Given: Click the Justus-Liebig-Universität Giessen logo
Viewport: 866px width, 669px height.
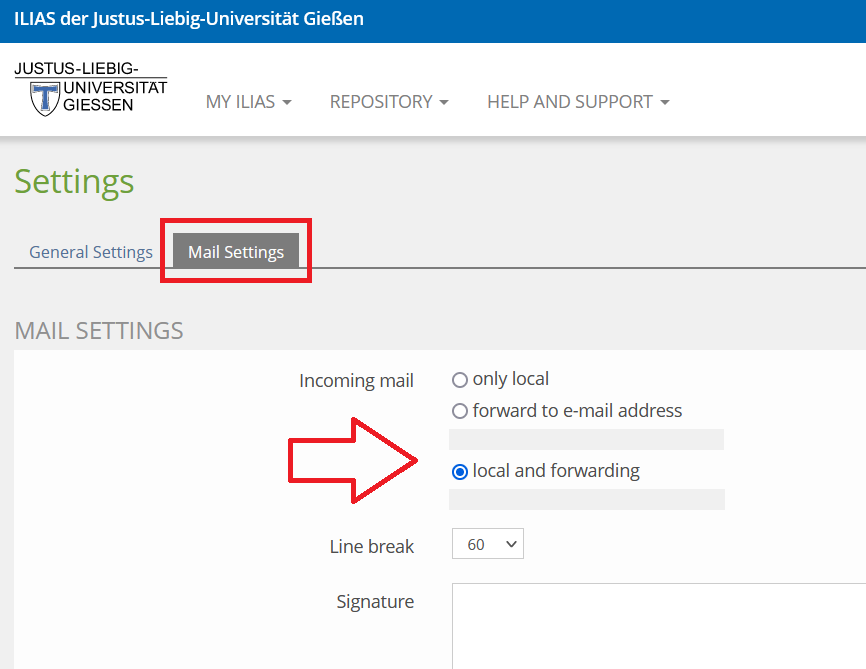Looking at the screenshot, I should point(91,89).
